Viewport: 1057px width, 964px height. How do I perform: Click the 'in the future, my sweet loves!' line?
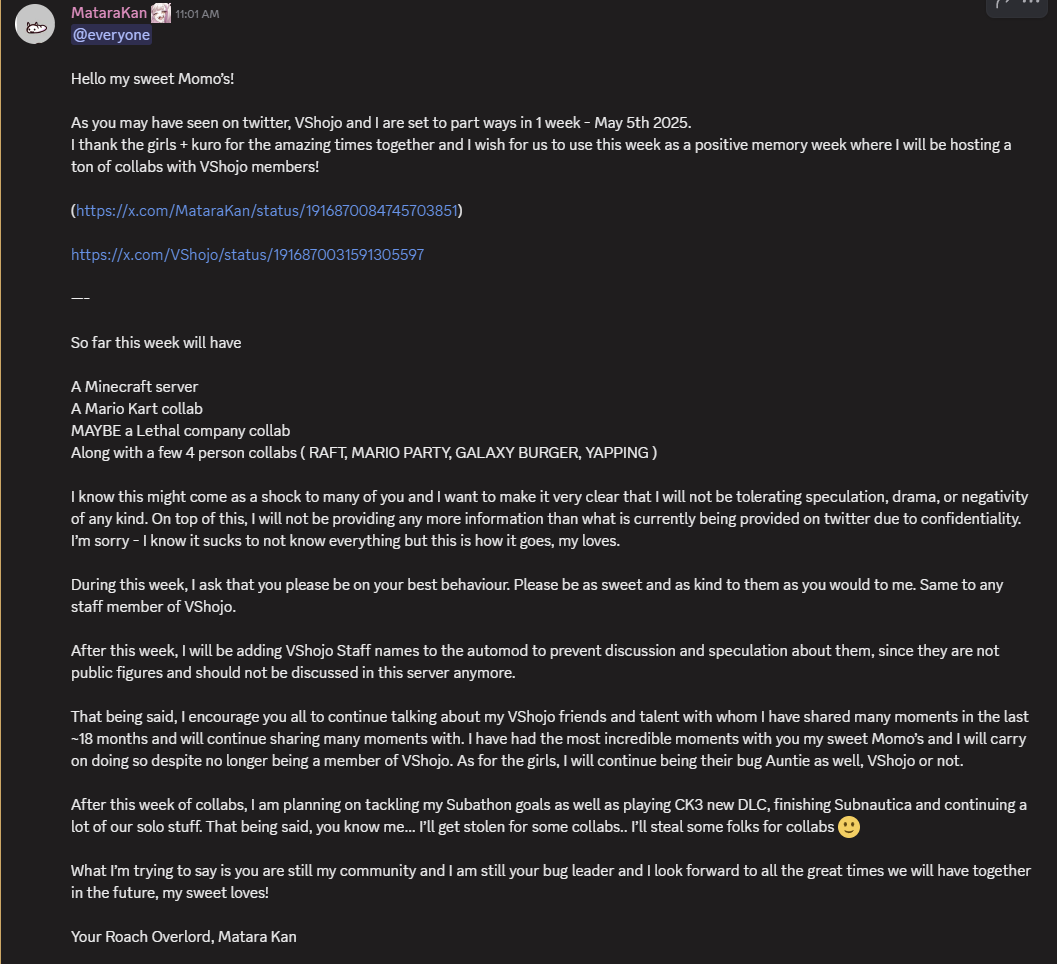tap(170, 893)
